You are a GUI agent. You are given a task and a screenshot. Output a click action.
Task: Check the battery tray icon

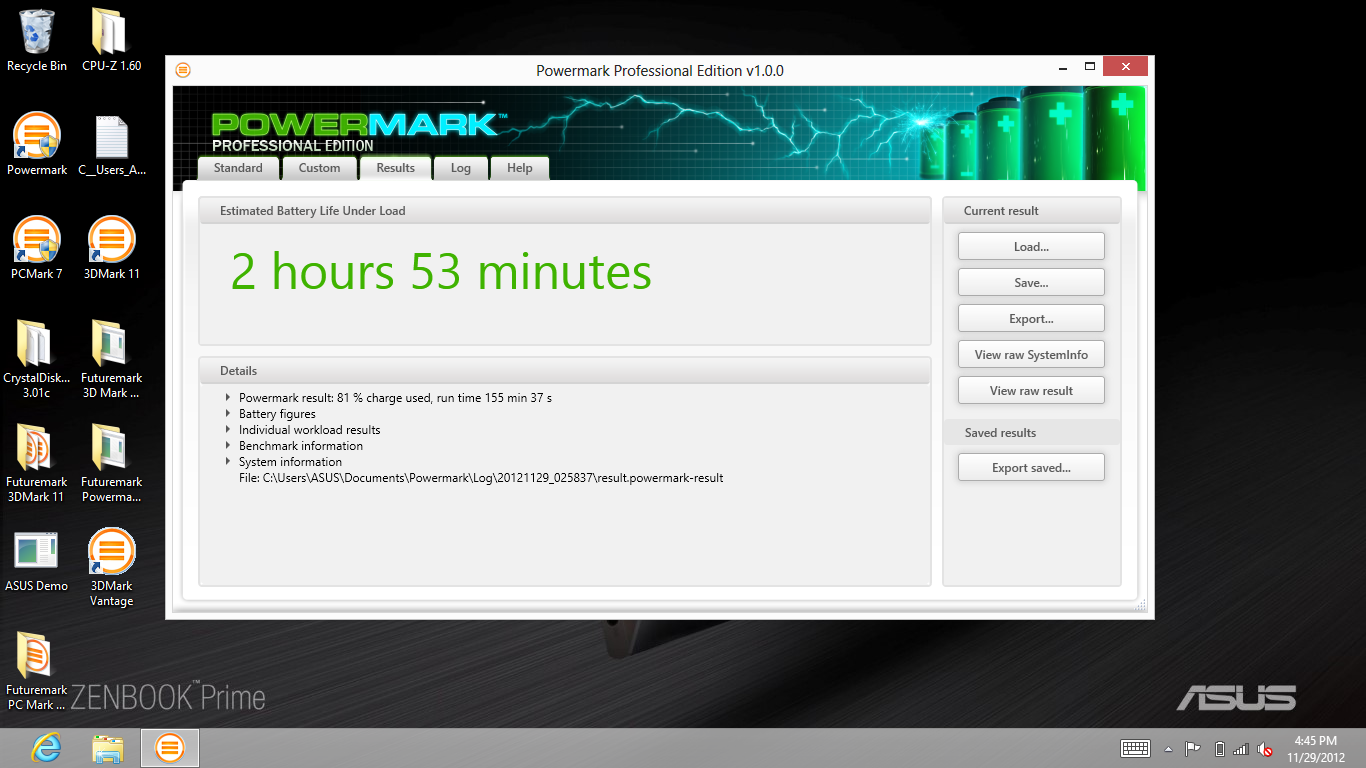click(1219, 748)
